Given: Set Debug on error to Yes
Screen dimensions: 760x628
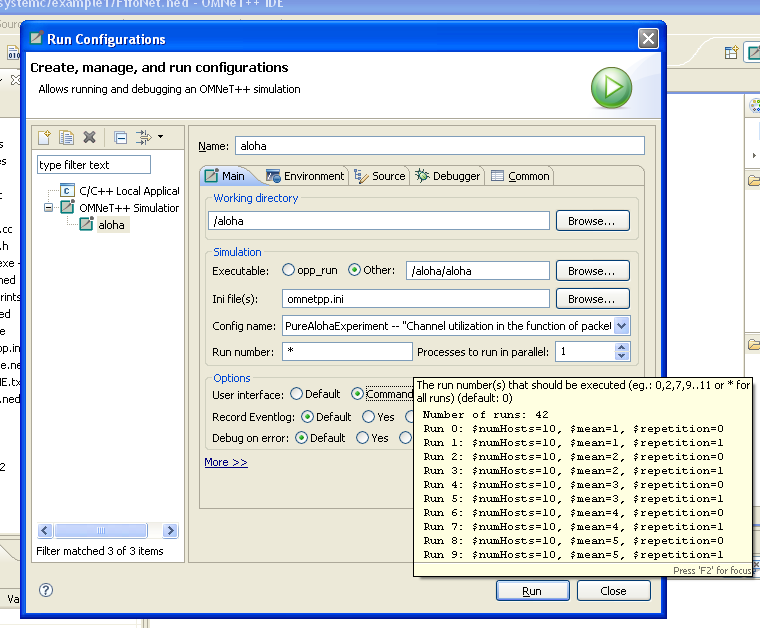Looking at the screenshot, I should click(x=362, y=438).
